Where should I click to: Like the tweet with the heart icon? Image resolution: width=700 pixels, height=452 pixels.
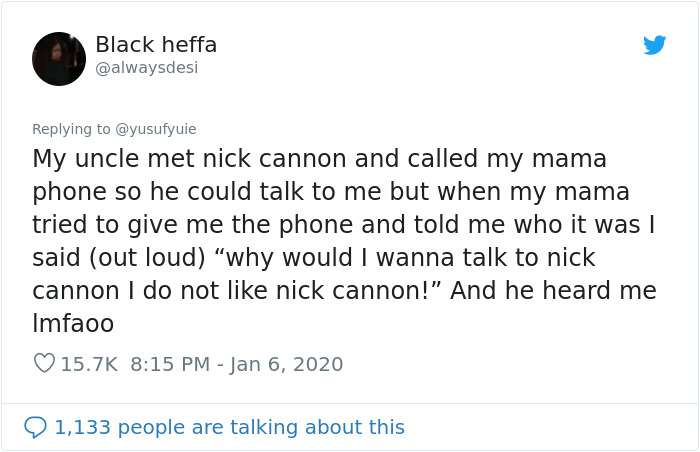44,364
